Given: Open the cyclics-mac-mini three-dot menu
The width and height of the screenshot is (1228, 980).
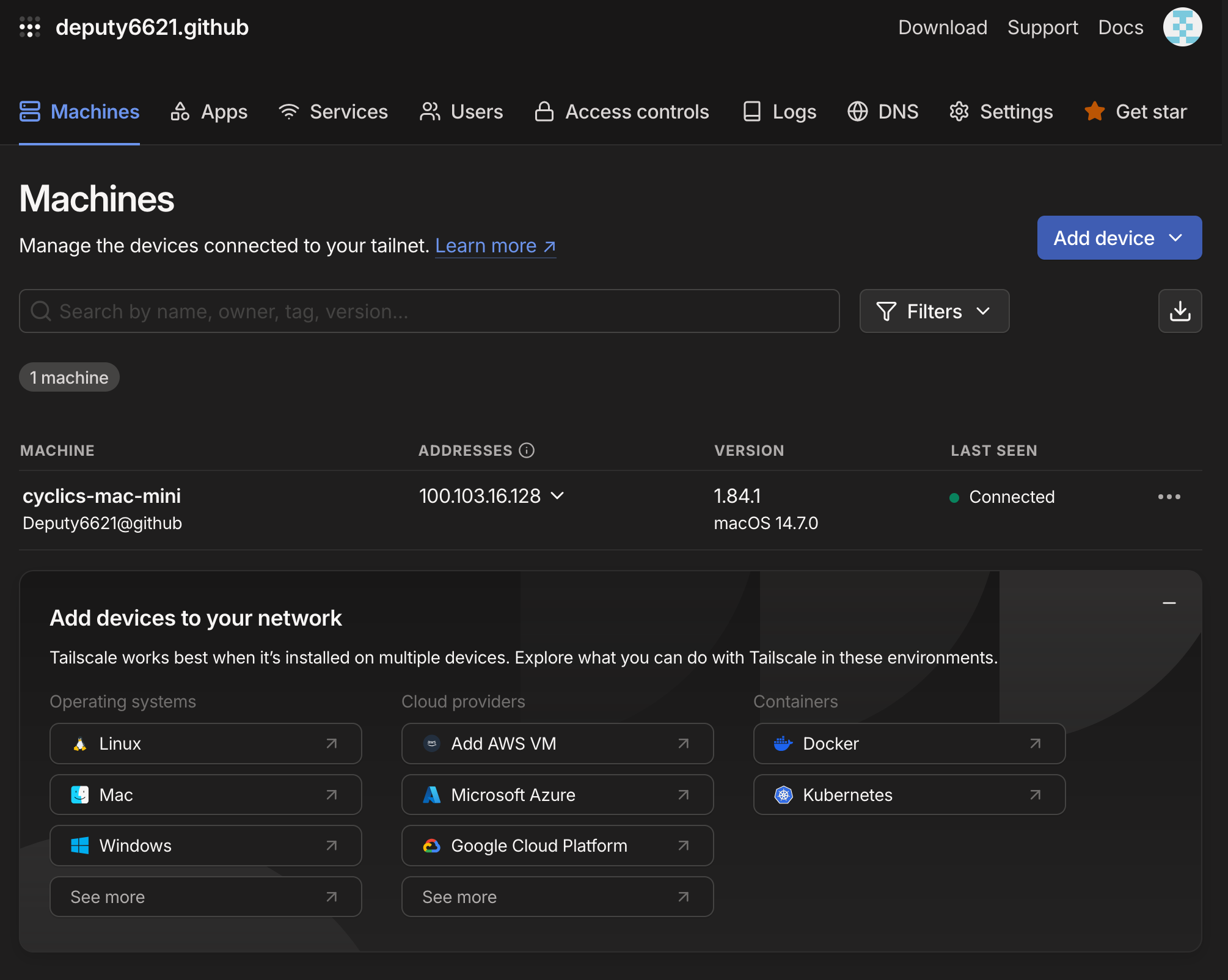Looking at the screenshot, I should pyautogui.click(x=1169, y=497).
